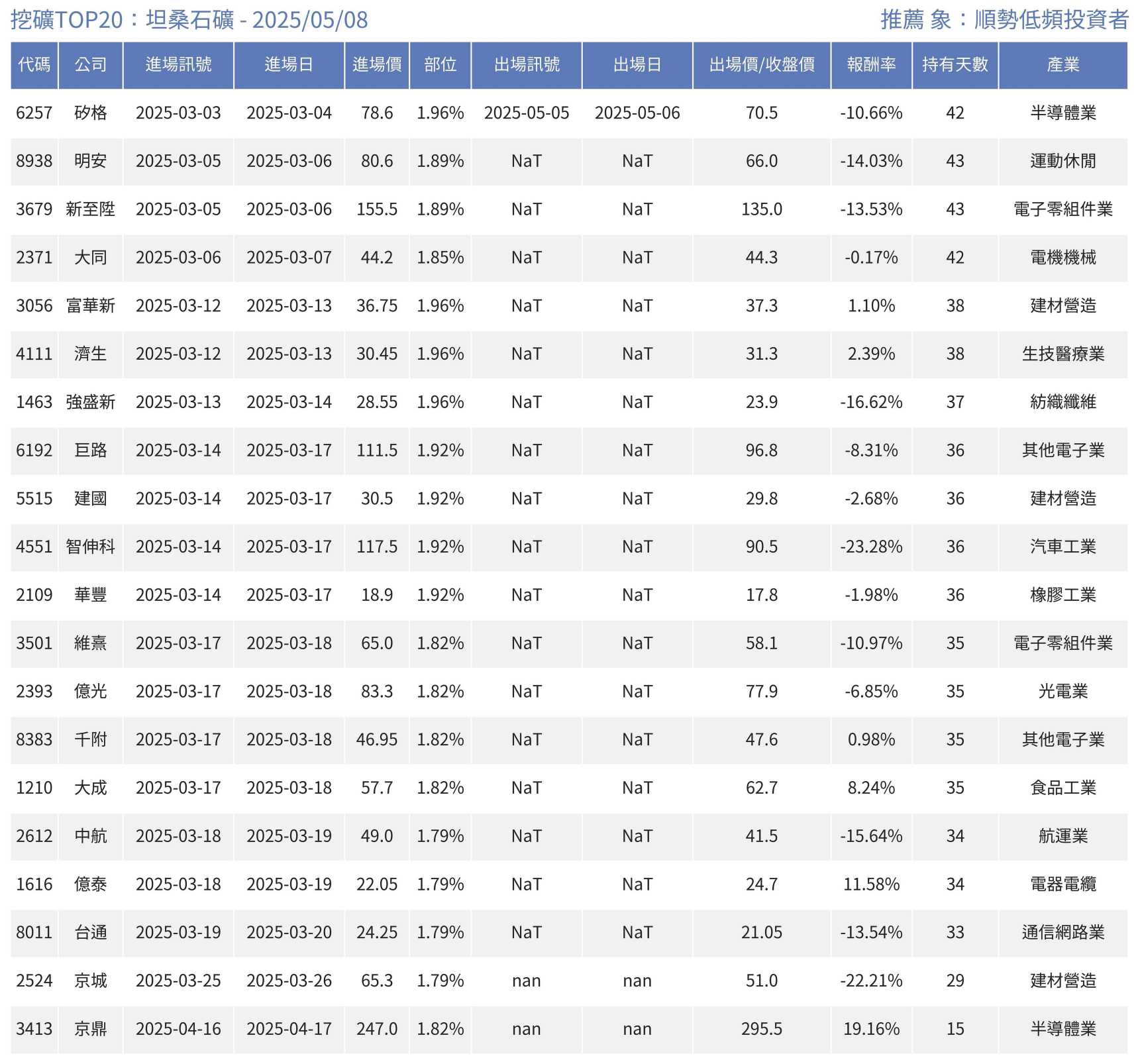Select stock code 3501
1140x1064 pixels.
click(34, 643)
